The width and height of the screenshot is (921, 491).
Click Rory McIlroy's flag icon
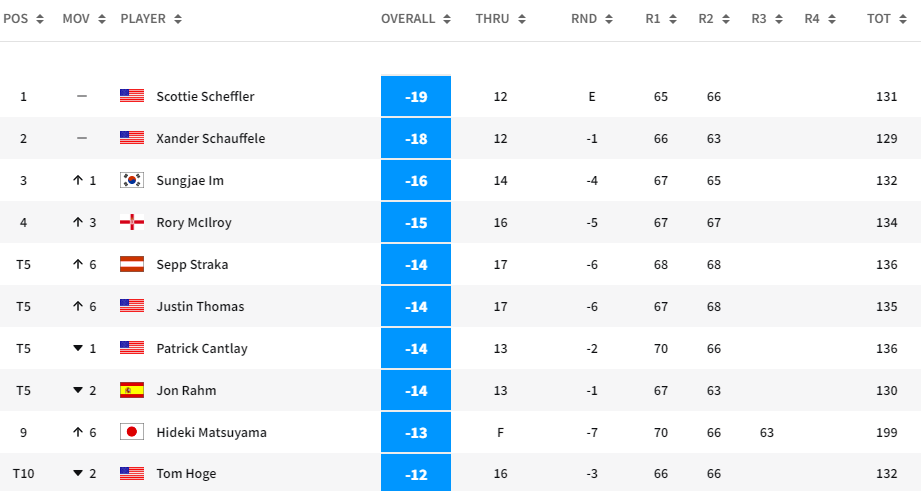tap(132, 222)
